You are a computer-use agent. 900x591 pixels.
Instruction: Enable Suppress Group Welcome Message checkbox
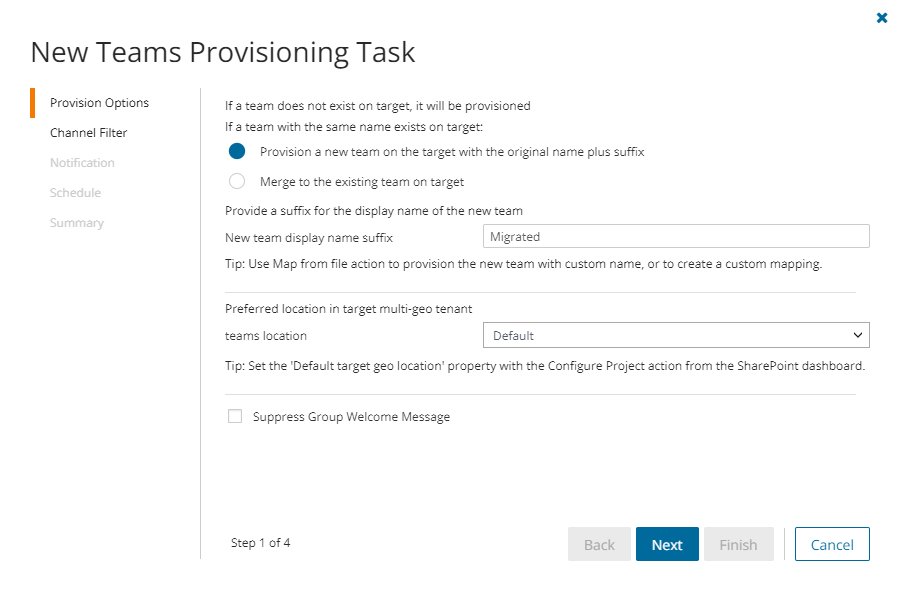(x=235, y=417)
